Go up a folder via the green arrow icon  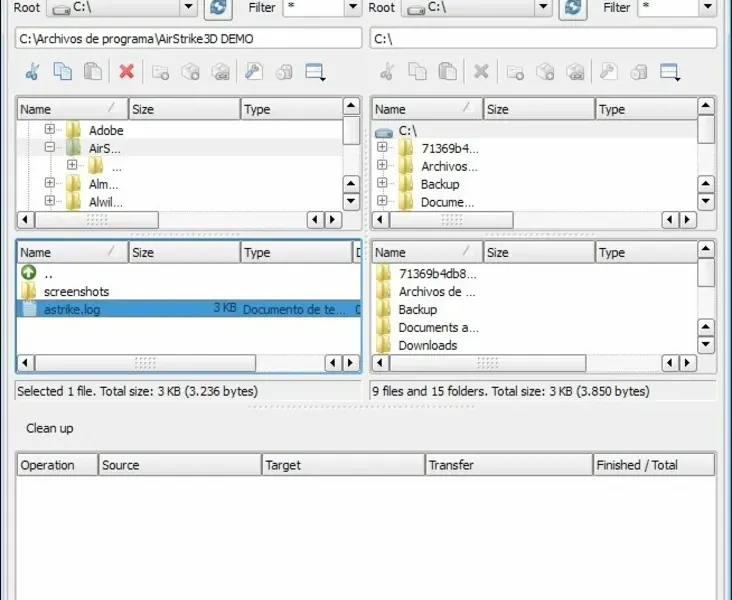pos(29,273)
